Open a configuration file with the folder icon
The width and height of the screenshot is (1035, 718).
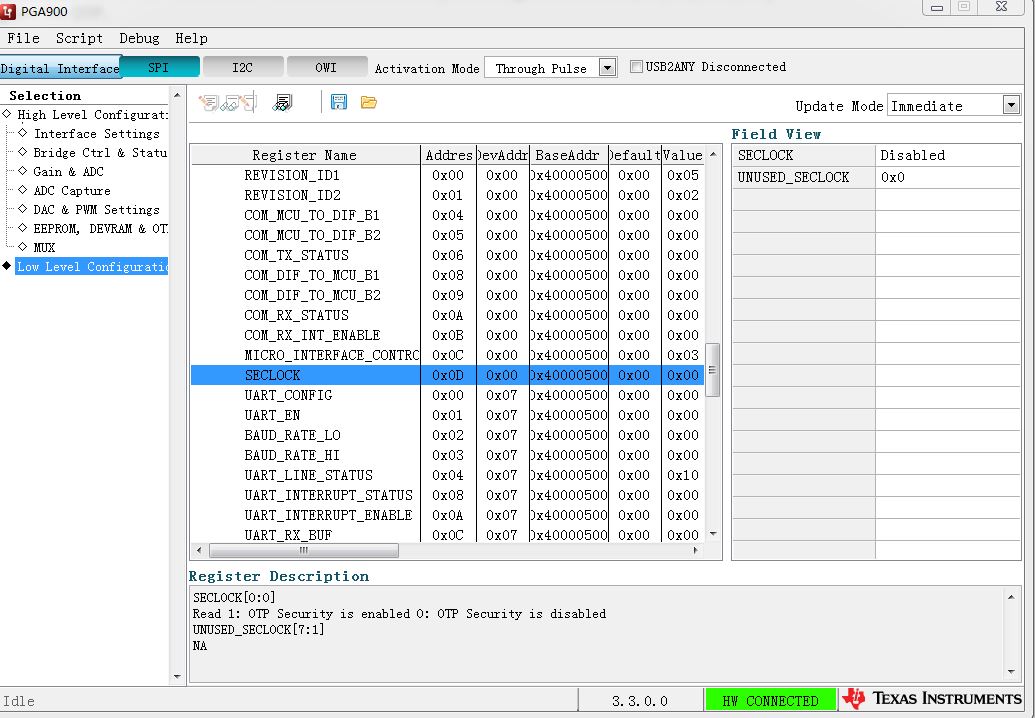[x=368, y=102]
